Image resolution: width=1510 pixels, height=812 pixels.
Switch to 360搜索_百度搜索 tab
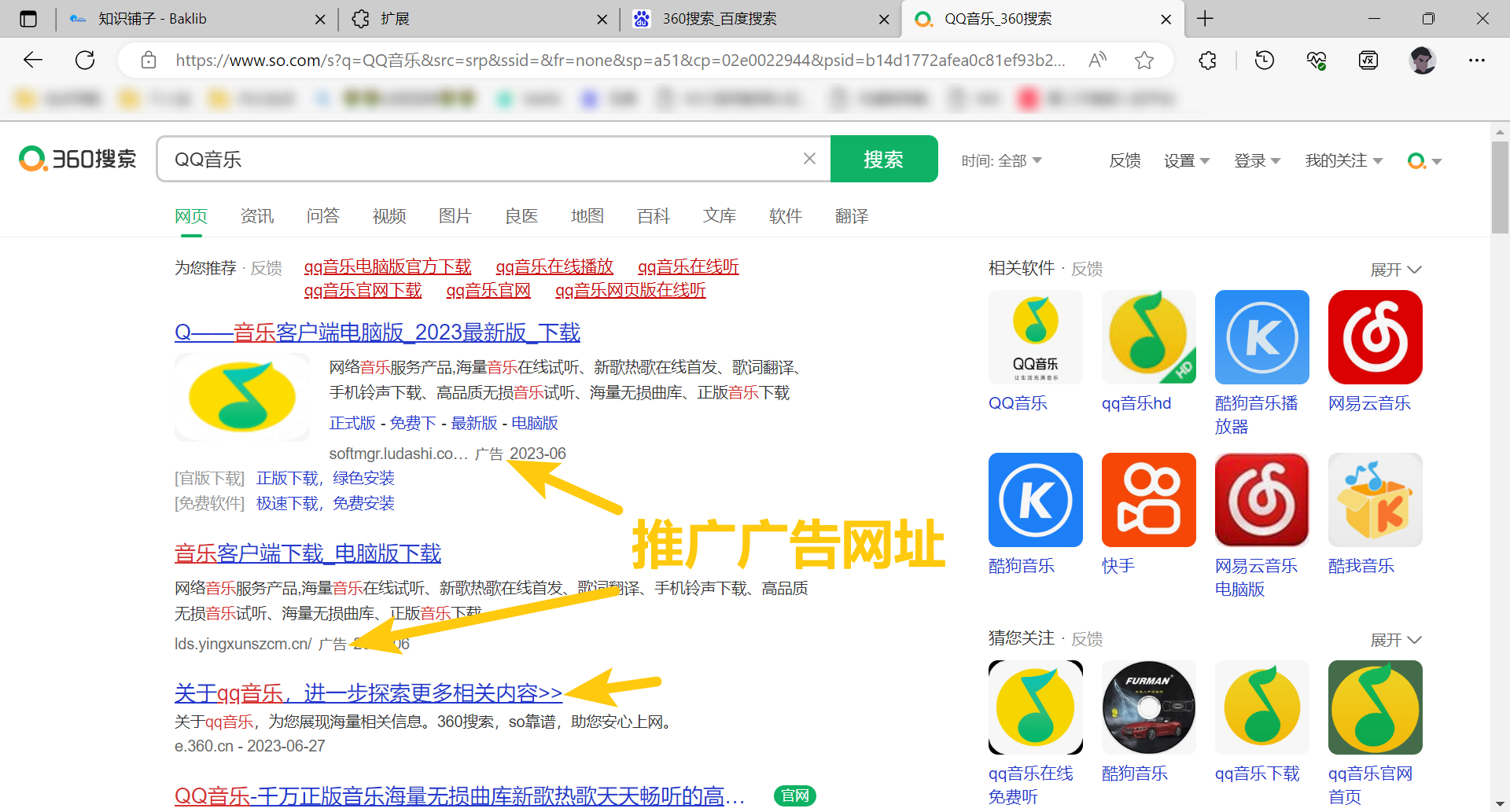761,19
